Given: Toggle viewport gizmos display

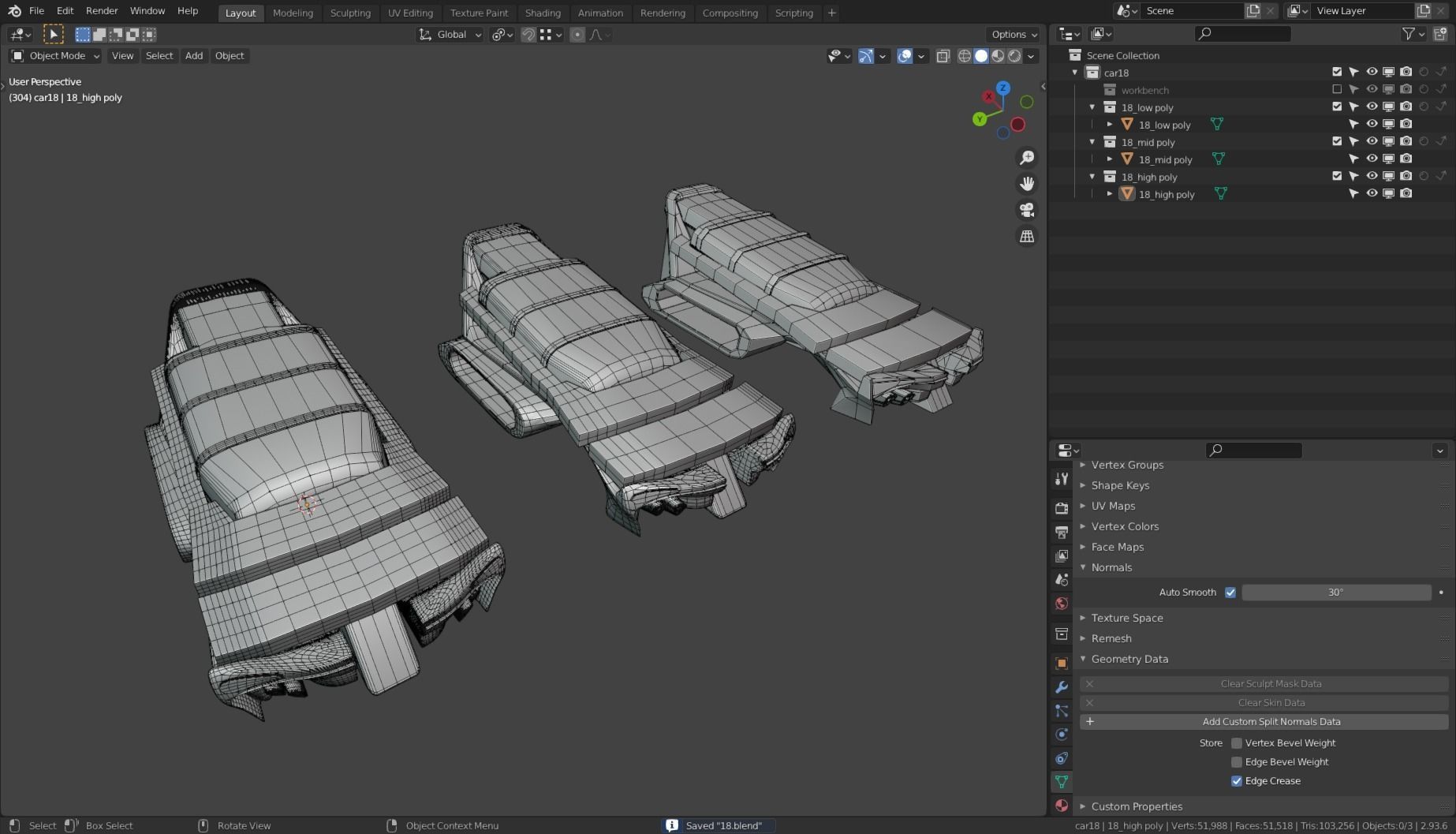Looking at the screenshot, I should coord(866,56).
